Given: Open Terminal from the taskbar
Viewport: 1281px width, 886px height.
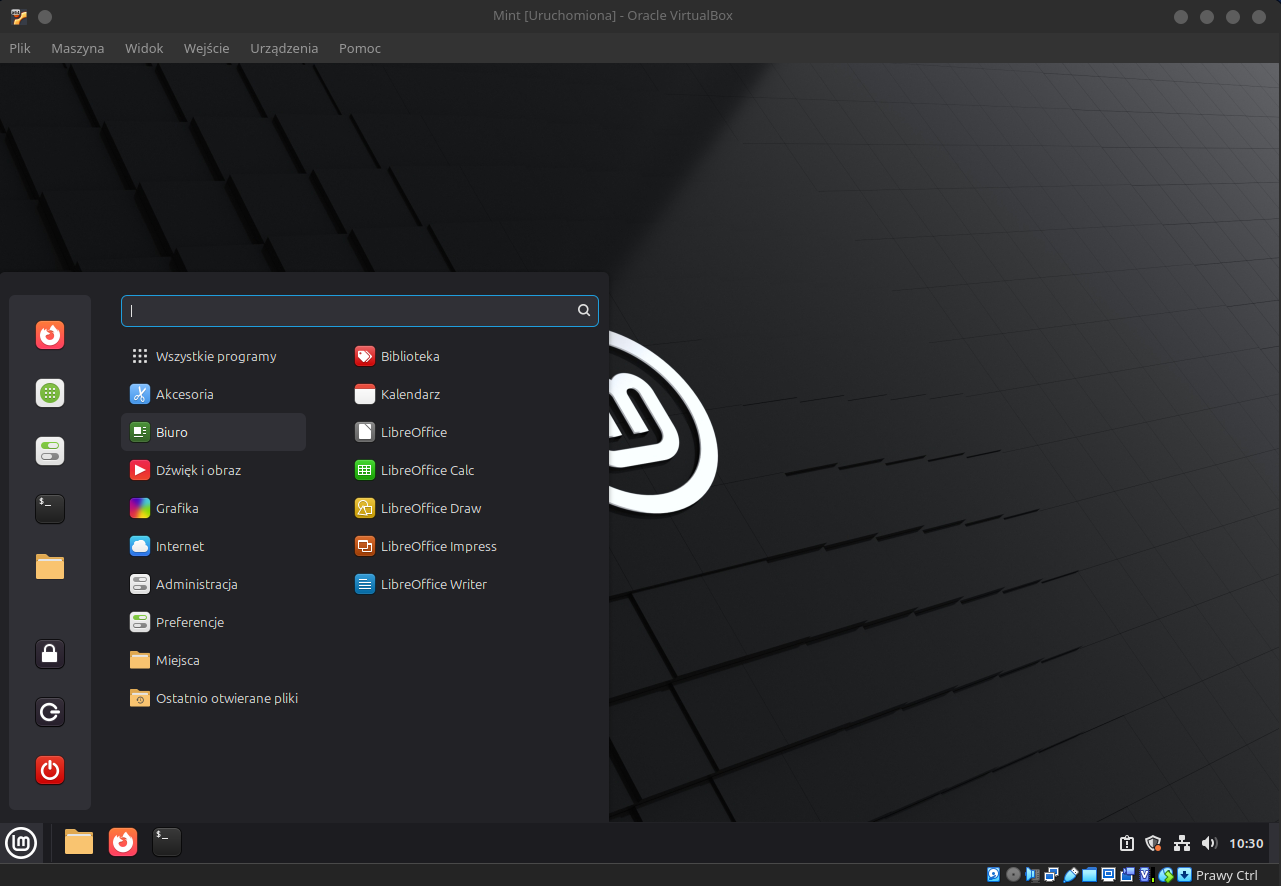Looking at the screenshot, I should click(167, 842).
